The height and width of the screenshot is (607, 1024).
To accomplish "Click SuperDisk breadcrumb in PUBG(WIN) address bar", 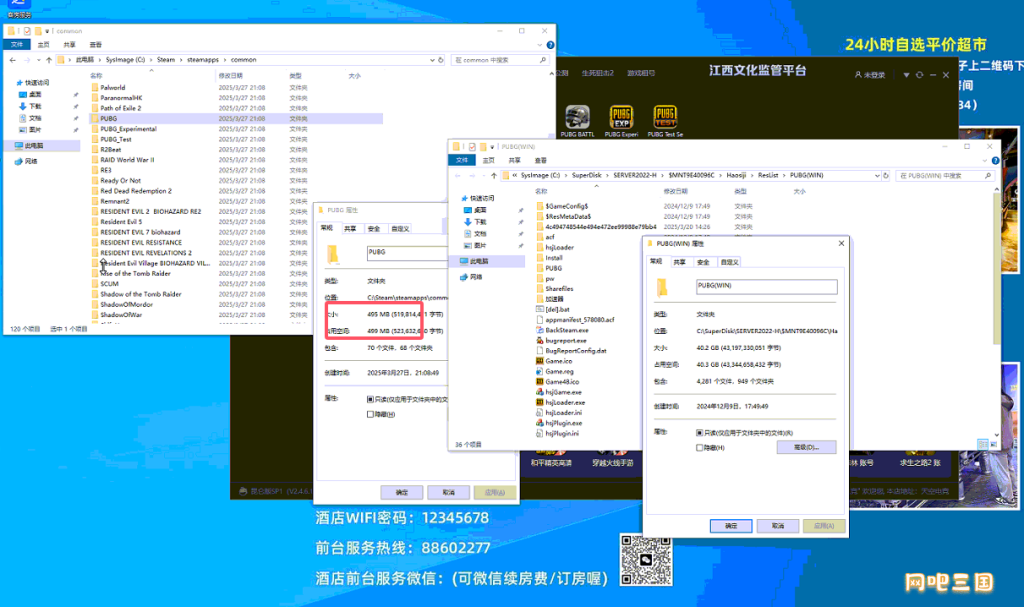I will (586, 176).
